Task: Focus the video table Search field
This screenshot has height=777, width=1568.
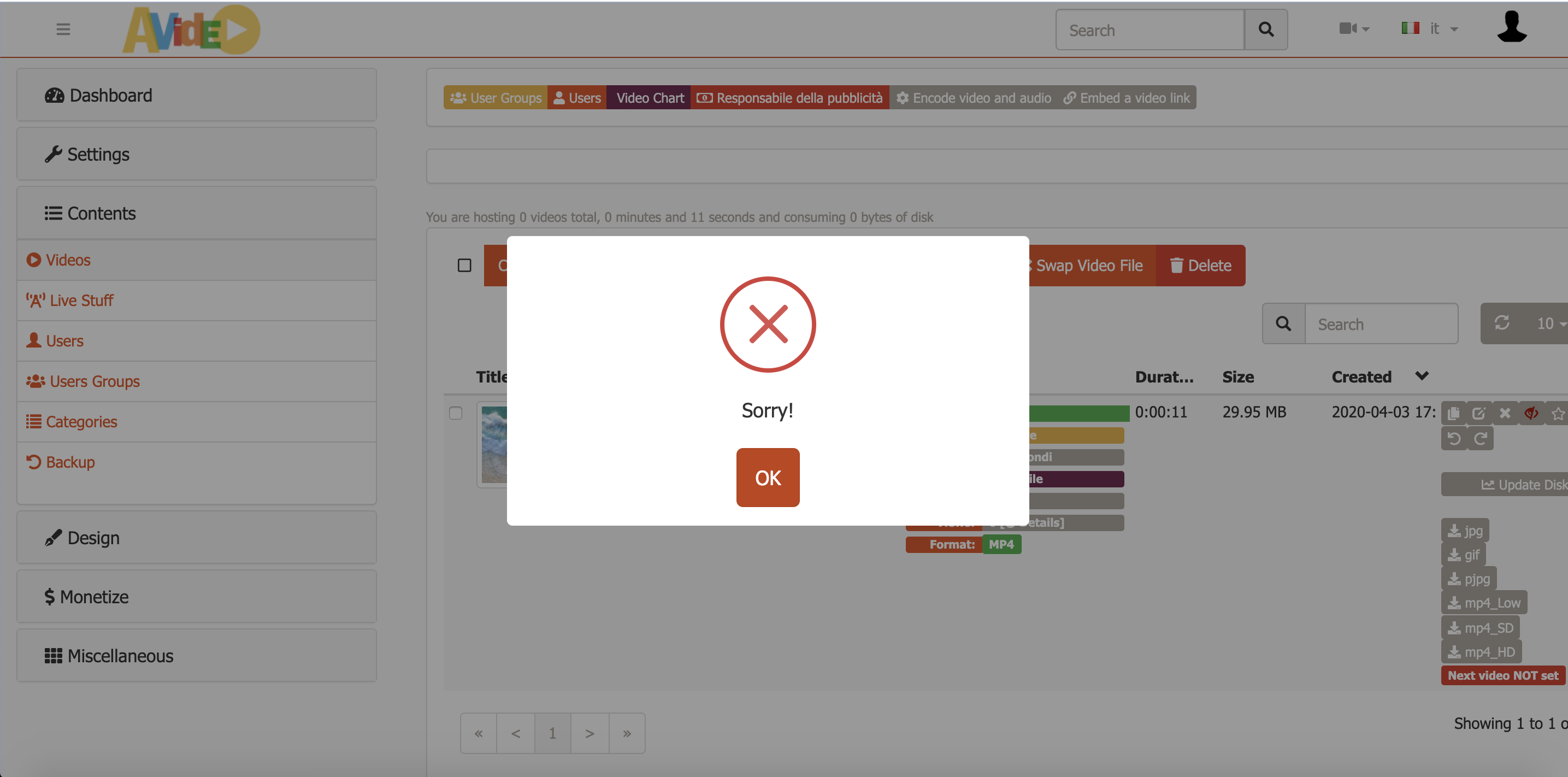Action: pos(1381,323)
